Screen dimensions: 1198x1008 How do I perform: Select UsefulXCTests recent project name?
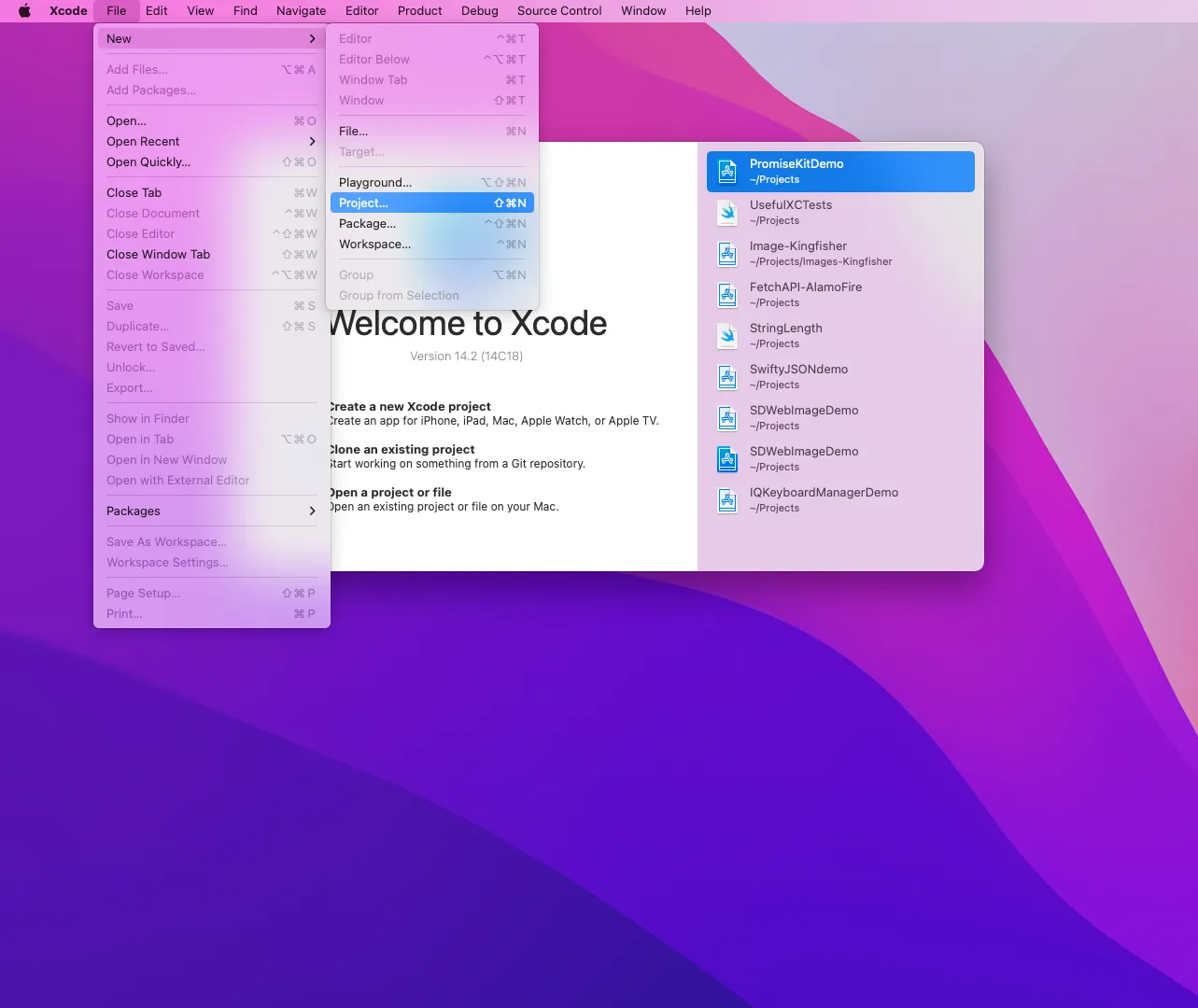pyautogui.click(x=791, y=205)
